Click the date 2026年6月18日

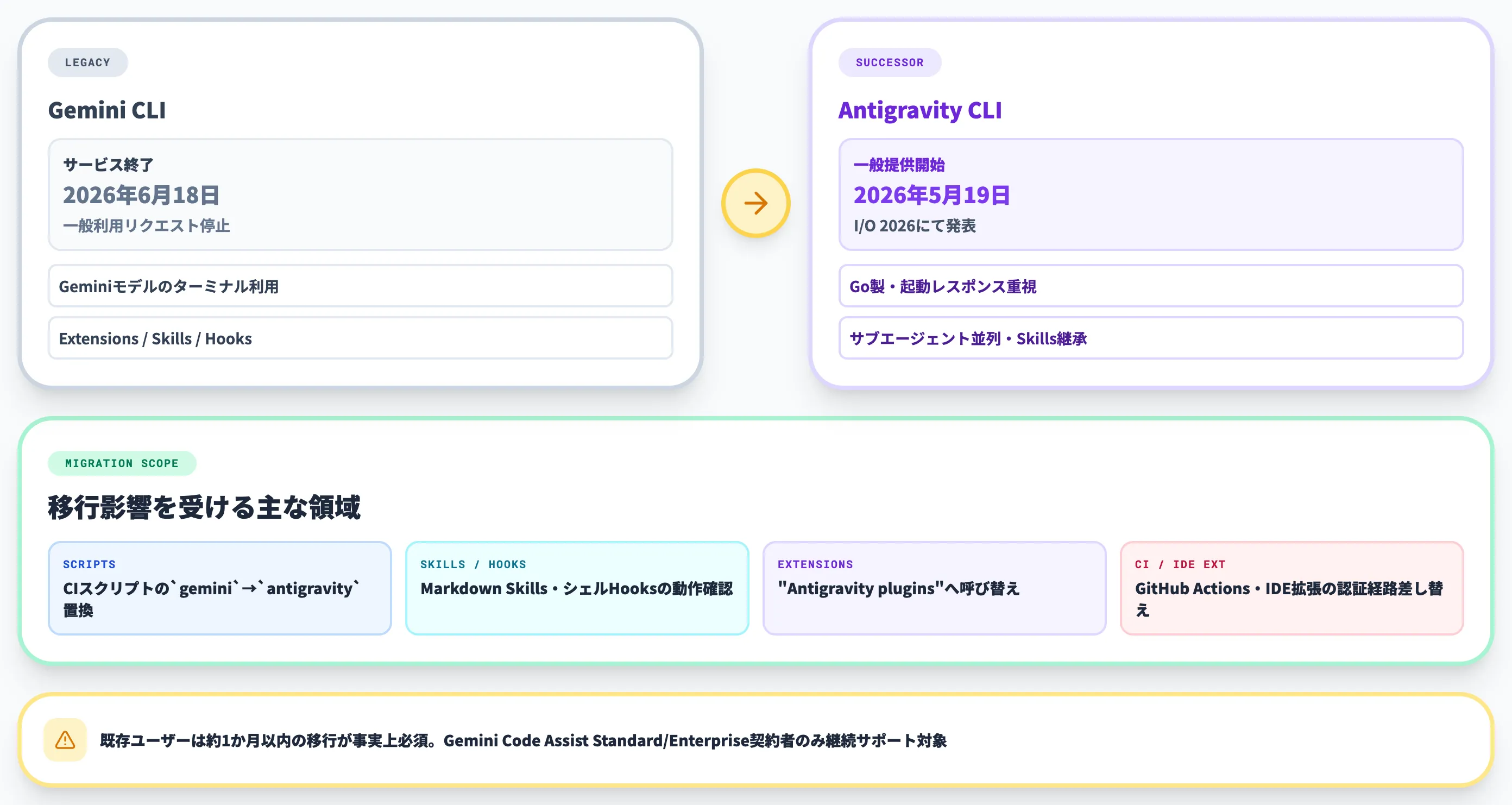(141, 196)
